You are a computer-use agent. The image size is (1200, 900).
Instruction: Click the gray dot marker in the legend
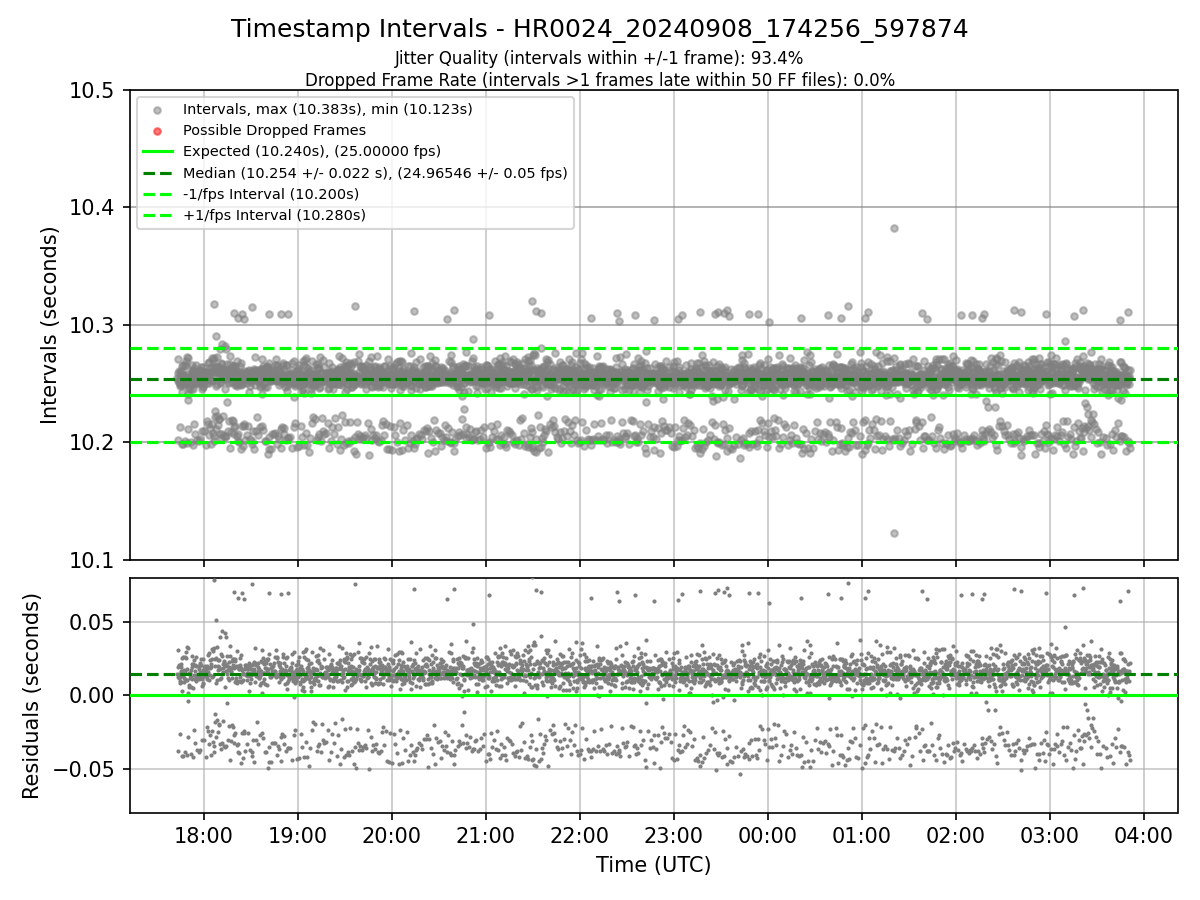coord(158,109)
